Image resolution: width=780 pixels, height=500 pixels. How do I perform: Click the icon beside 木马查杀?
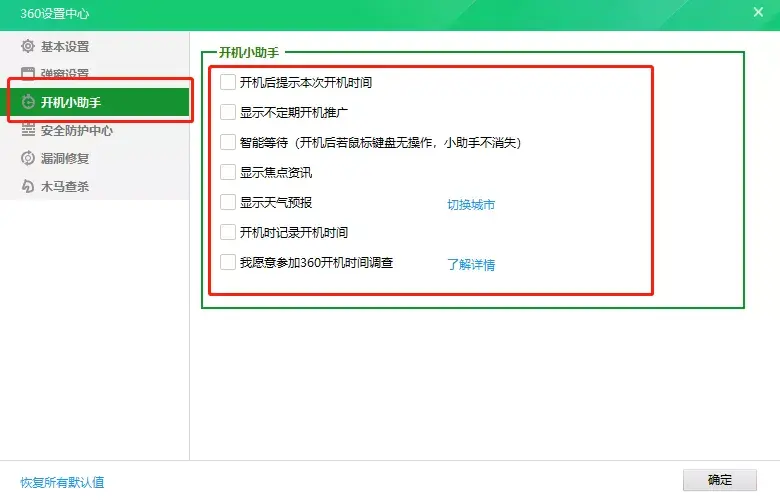pyautogui.click(x=28, y=187)
